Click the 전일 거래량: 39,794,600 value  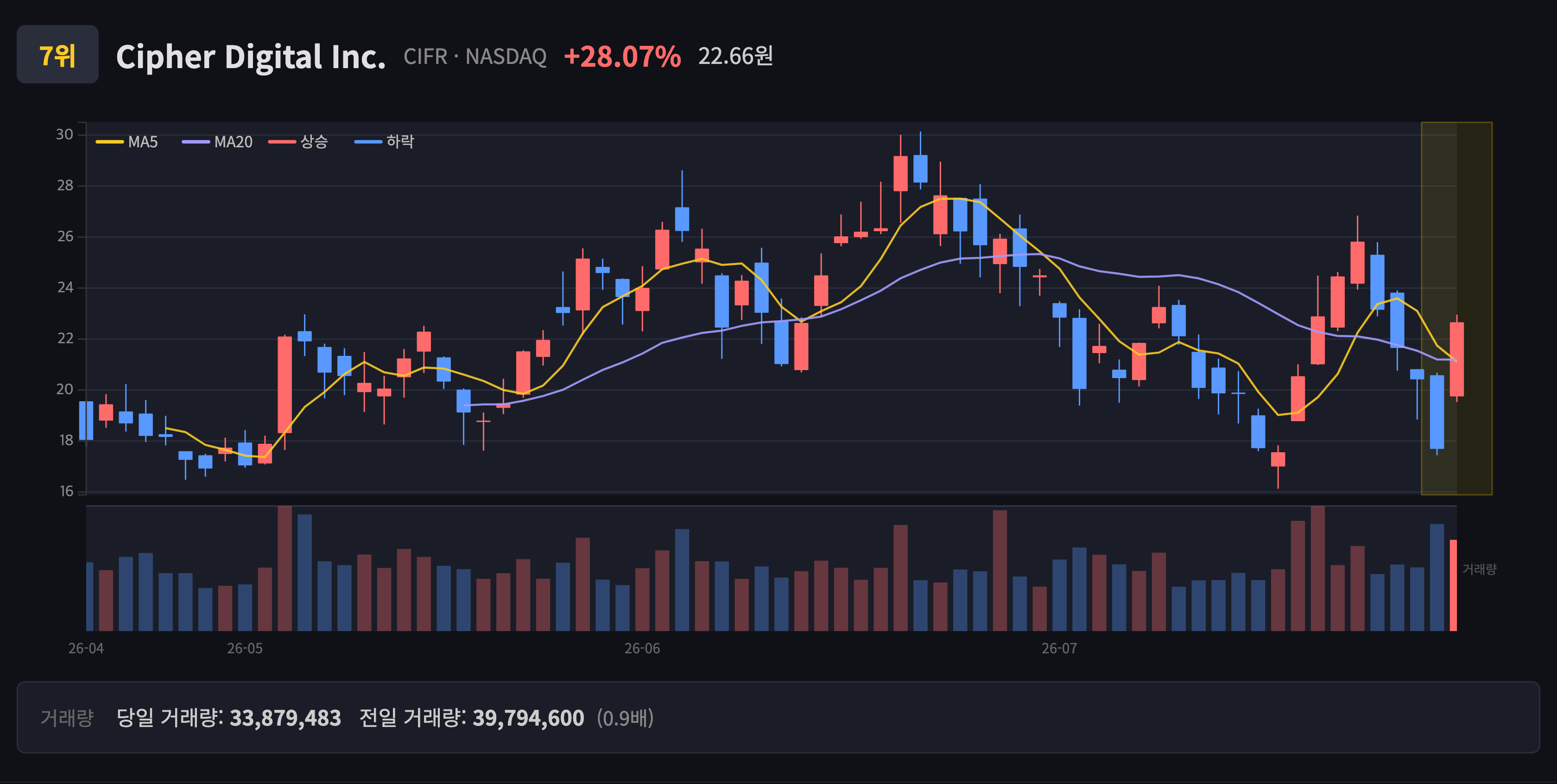click(471, 717)
